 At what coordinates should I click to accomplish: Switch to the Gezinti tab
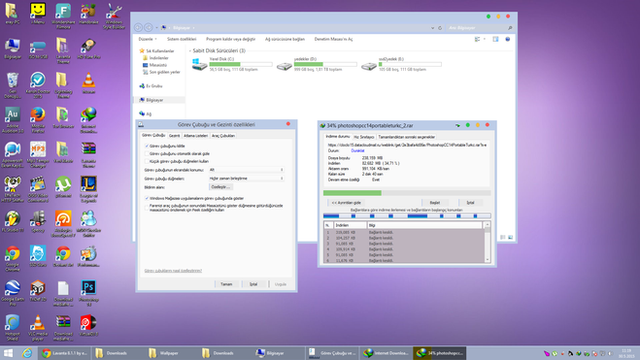tap(174, 136)
